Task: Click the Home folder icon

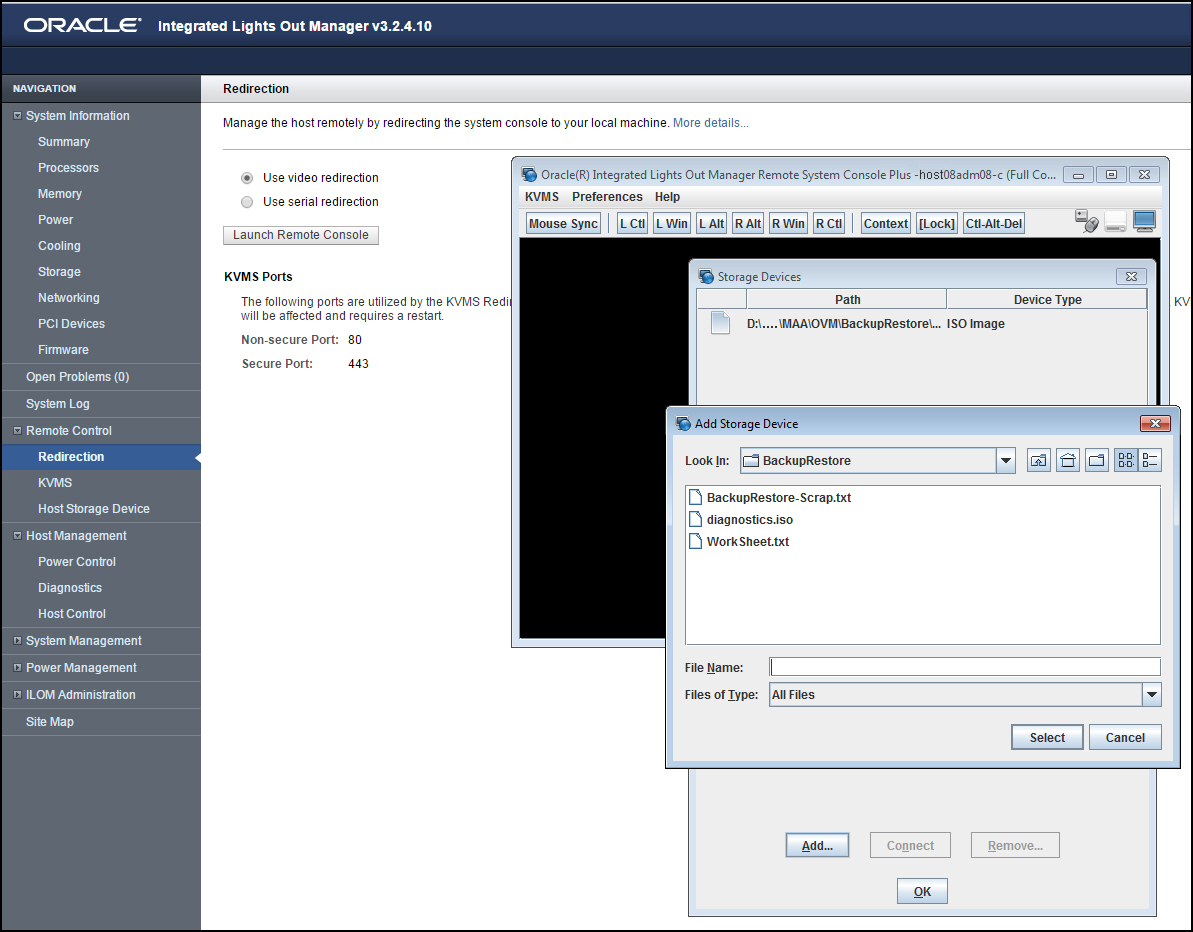Action: (1067, 460)
